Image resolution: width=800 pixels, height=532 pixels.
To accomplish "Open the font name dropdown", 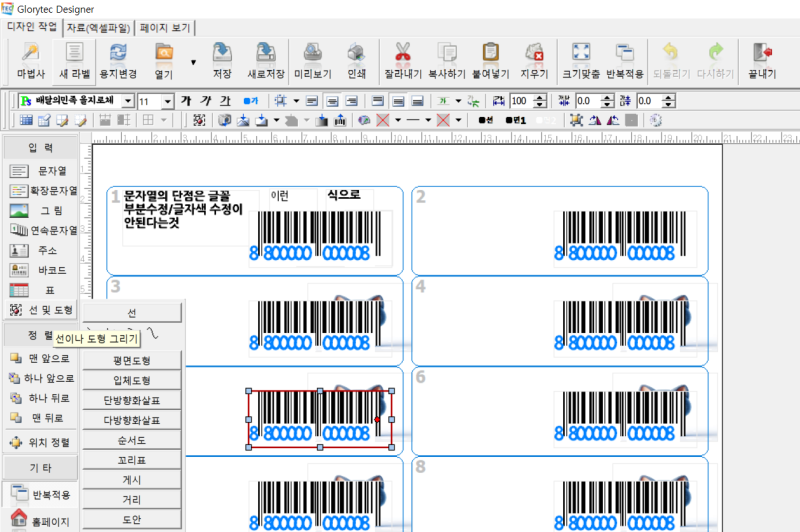I will (126, 101).
